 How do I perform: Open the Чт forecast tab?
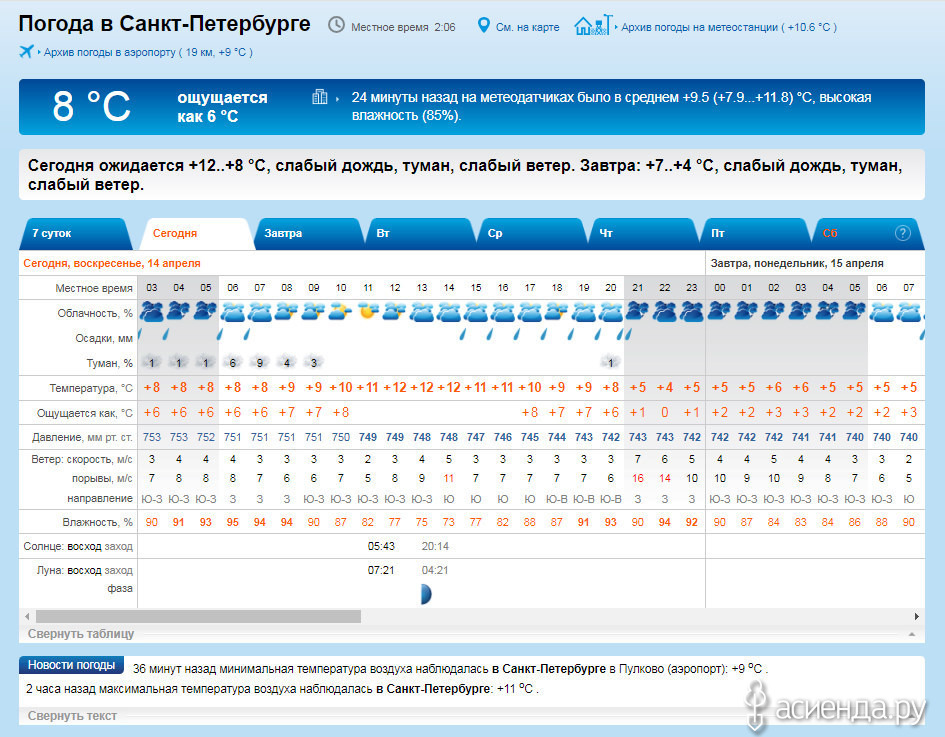coord(644,234)
